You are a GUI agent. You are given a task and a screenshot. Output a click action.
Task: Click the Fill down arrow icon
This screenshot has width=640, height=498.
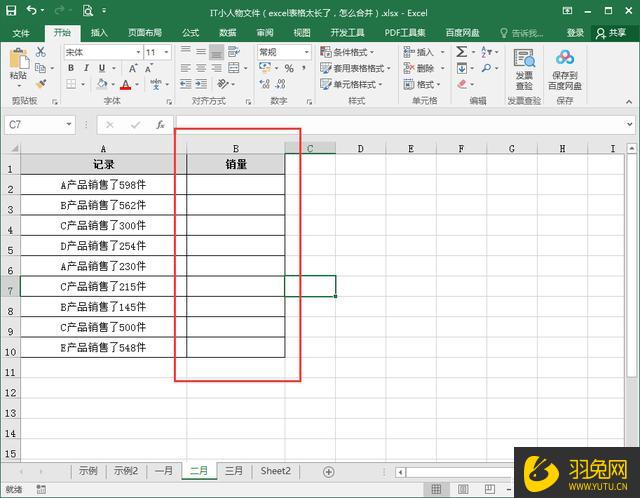[x=462, y=68]
